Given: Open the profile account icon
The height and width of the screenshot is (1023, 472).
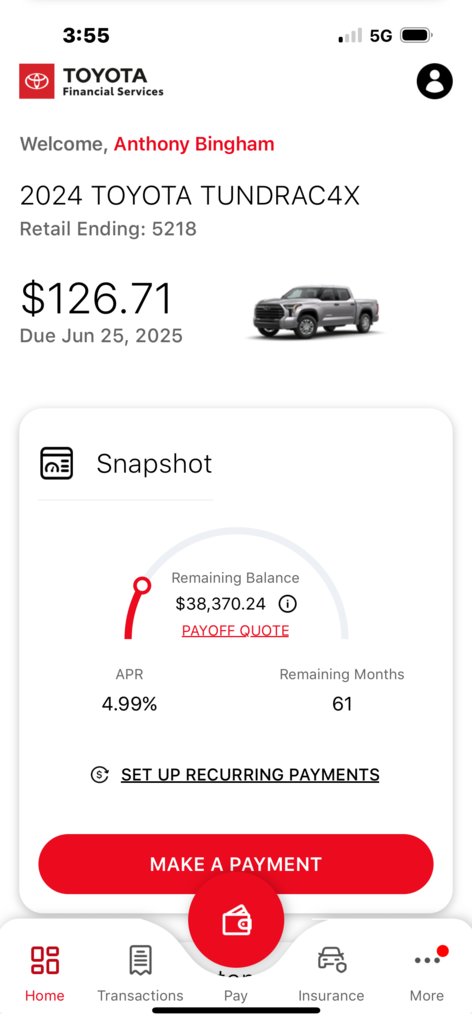Looking at the screenshot, I should point(434,82).
